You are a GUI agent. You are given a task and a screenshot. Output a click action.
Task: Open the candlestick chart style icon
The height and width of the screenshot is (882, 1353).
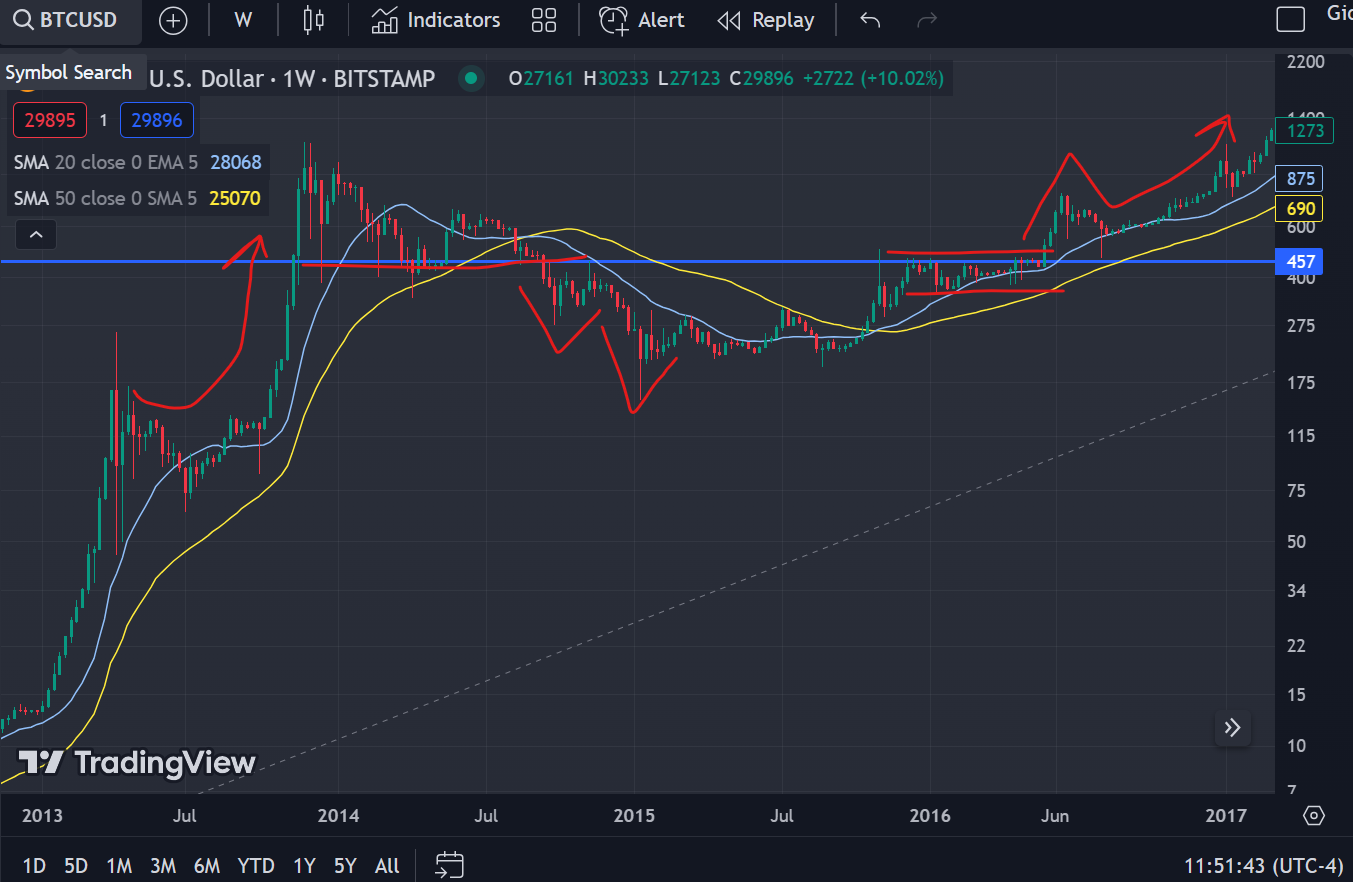point(314,20)
